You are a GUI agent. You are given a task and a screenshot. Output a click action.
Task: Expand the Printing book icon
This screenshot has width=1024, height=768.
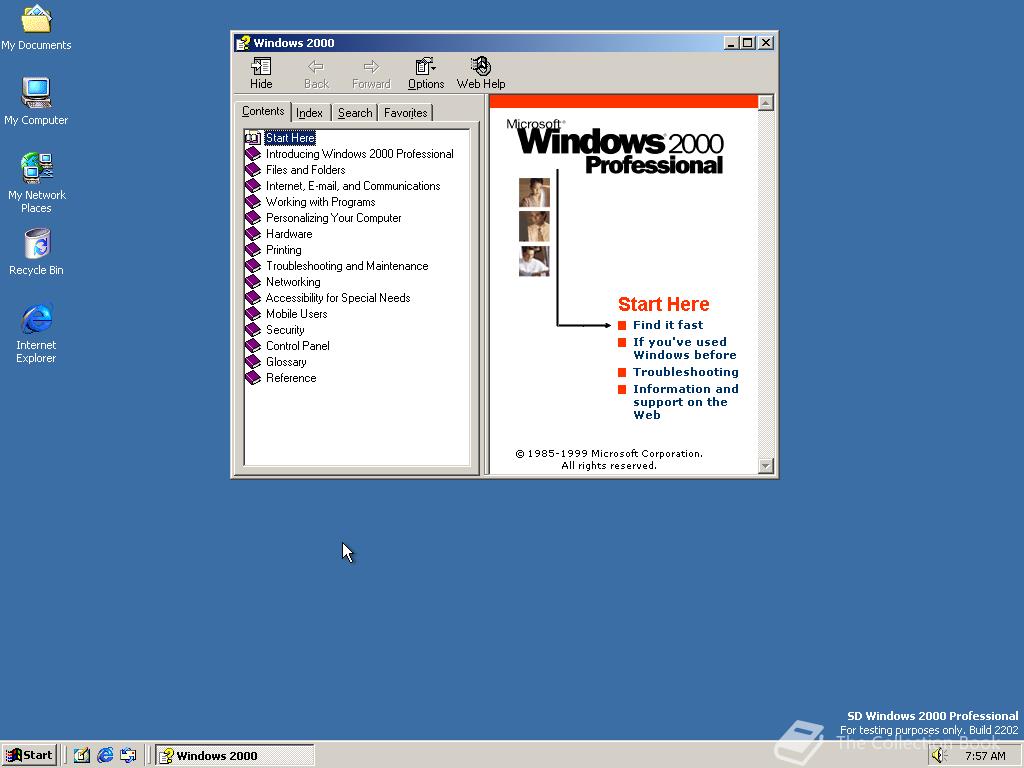click(x=253, y=250)
